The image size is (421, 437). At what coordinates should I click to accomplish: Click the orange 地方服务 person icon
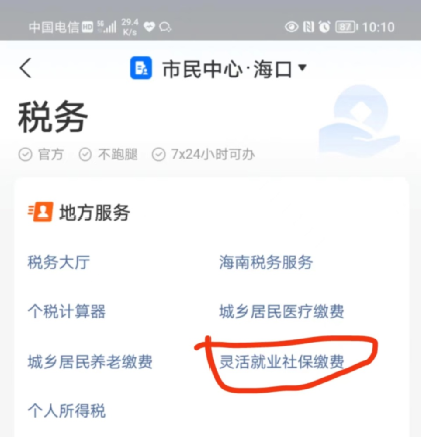(40, 212)
